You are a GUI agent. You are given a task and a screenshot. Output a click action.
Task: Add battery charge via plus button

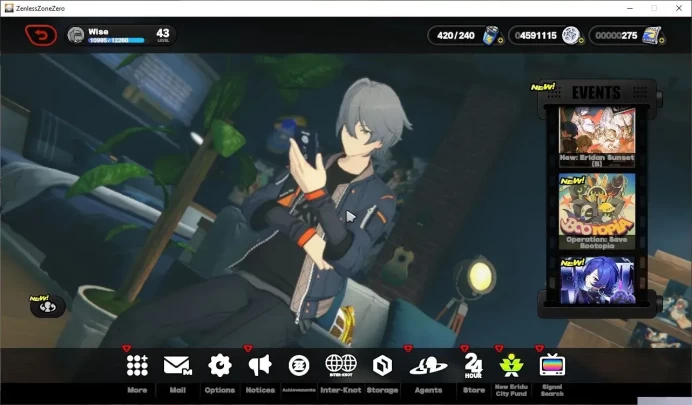(x=500, y=41)
